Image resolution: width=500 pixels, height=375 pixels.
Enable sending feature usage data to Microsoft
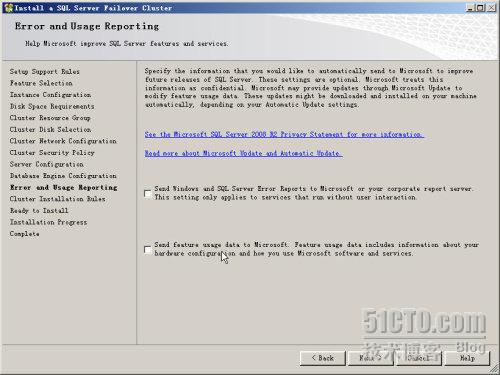(148, 250)
